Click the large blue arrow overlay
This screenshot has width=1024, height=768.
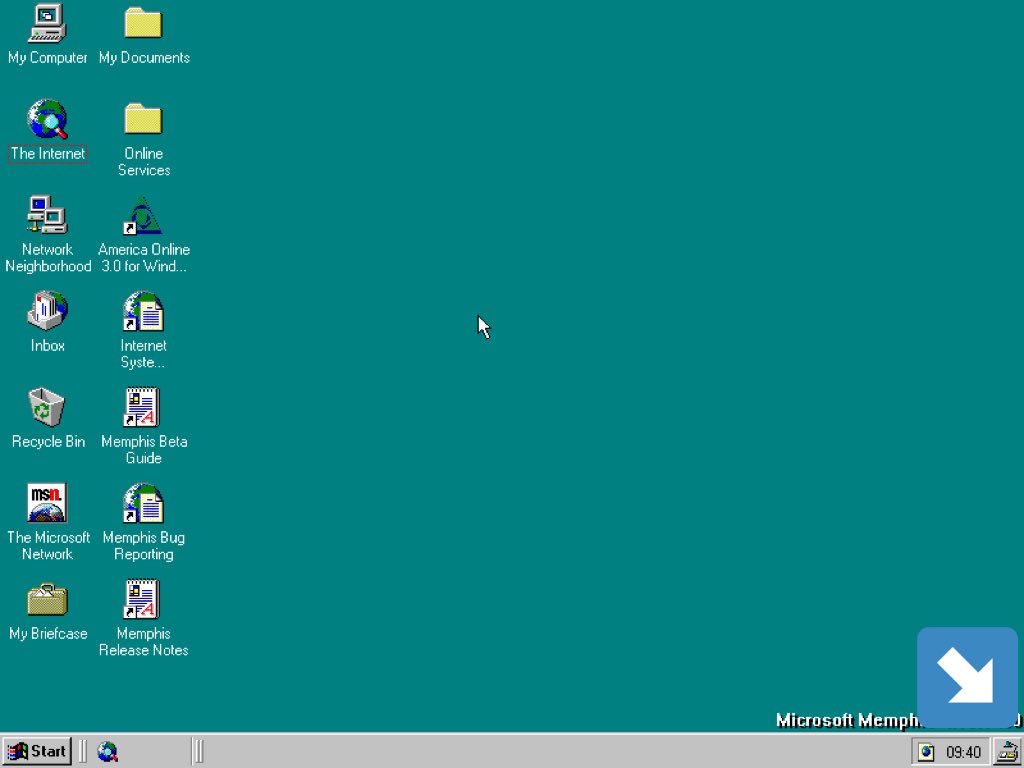tap(967, 678)
